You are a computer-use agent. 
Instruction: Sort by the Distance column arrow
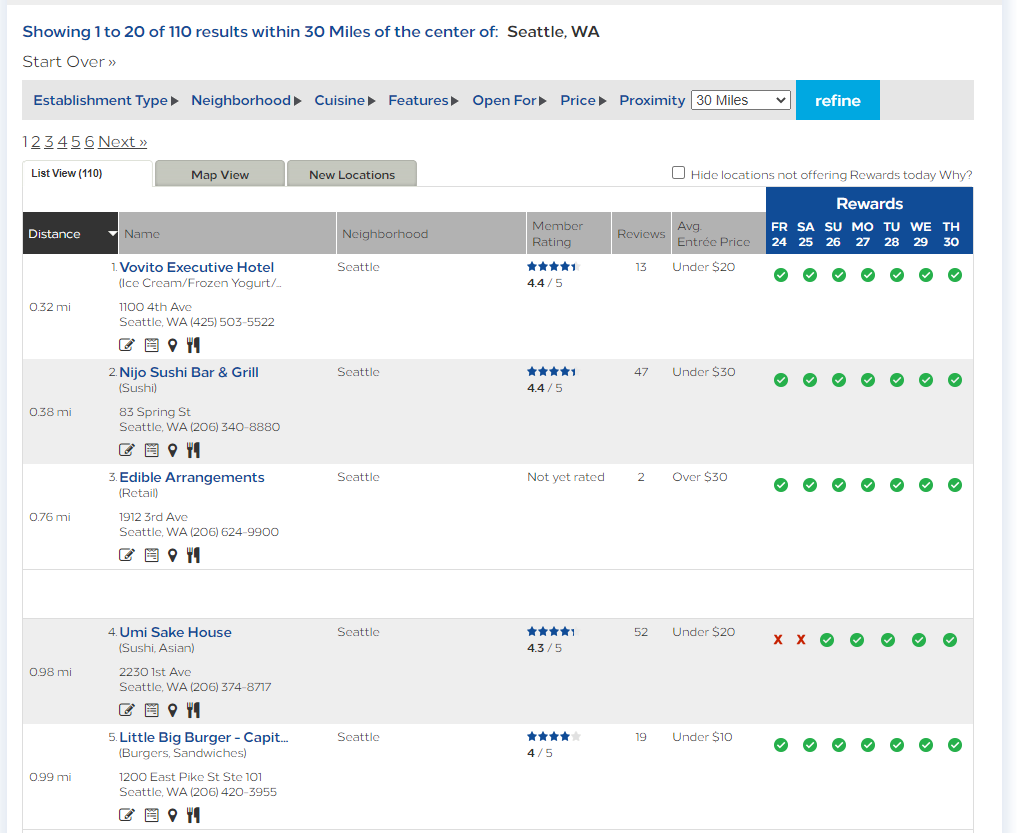[112, 234]
